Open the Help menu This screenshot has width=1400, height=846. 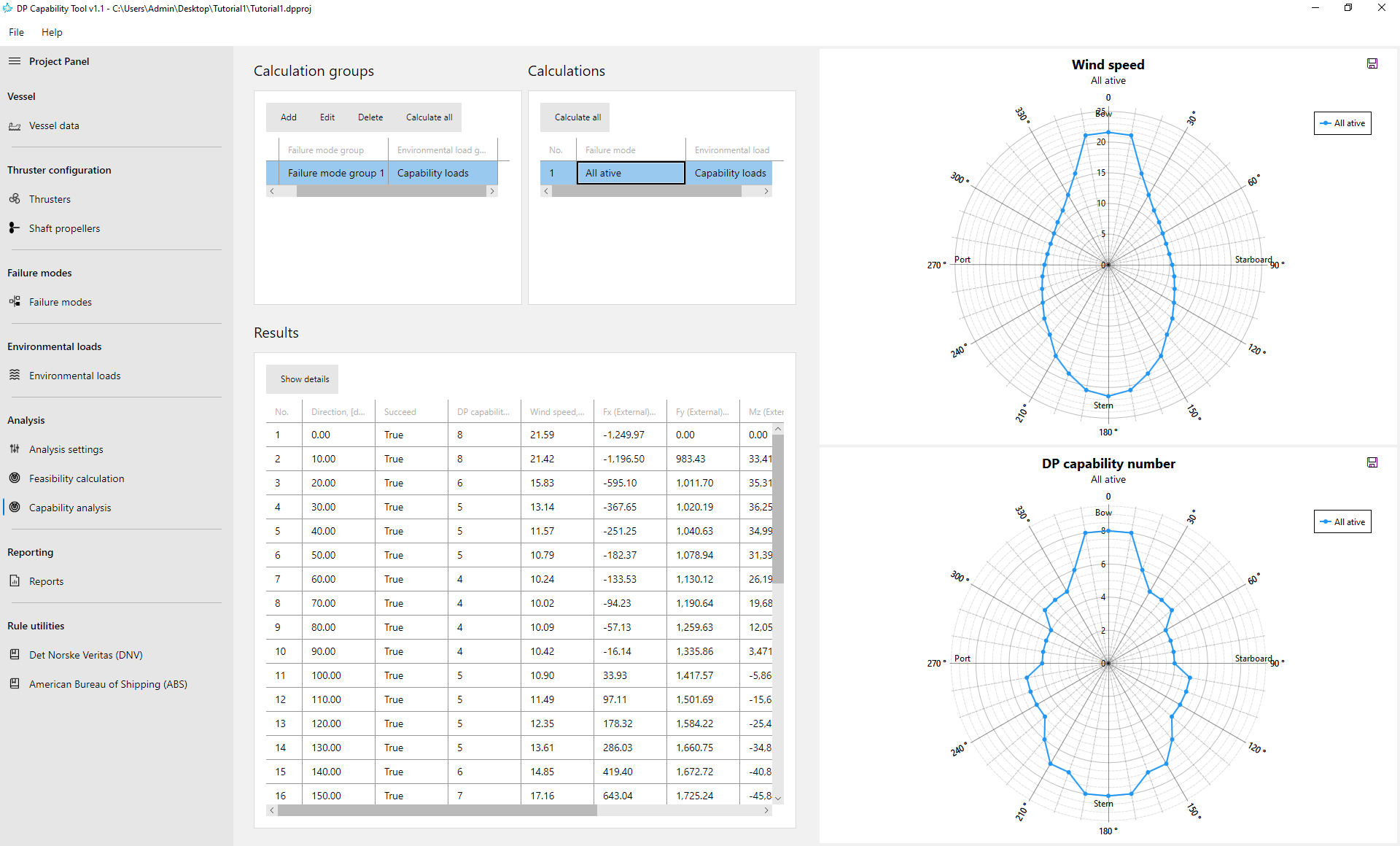pyautogui.click(x=52, y=32)
